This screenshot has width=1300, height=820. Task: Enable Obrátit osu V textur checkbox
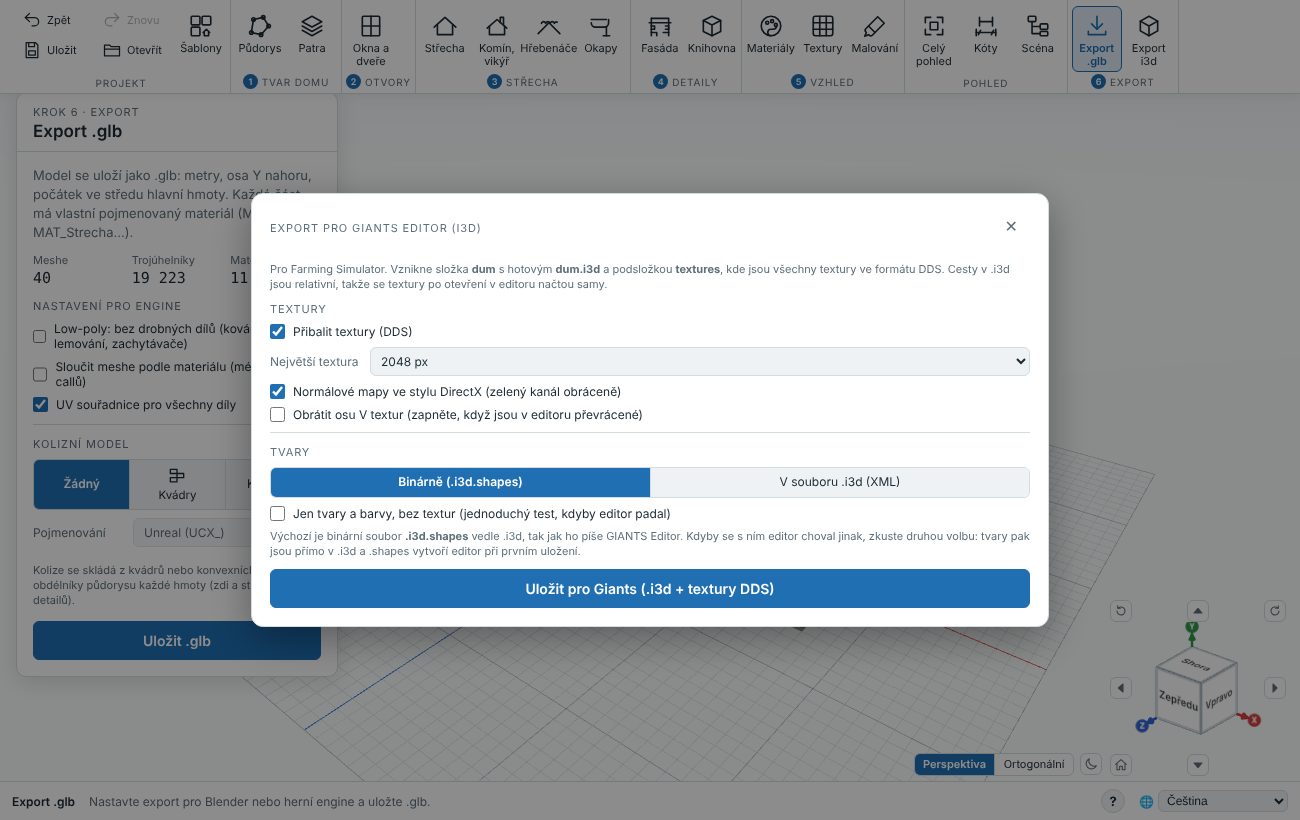tap(278, 414)
